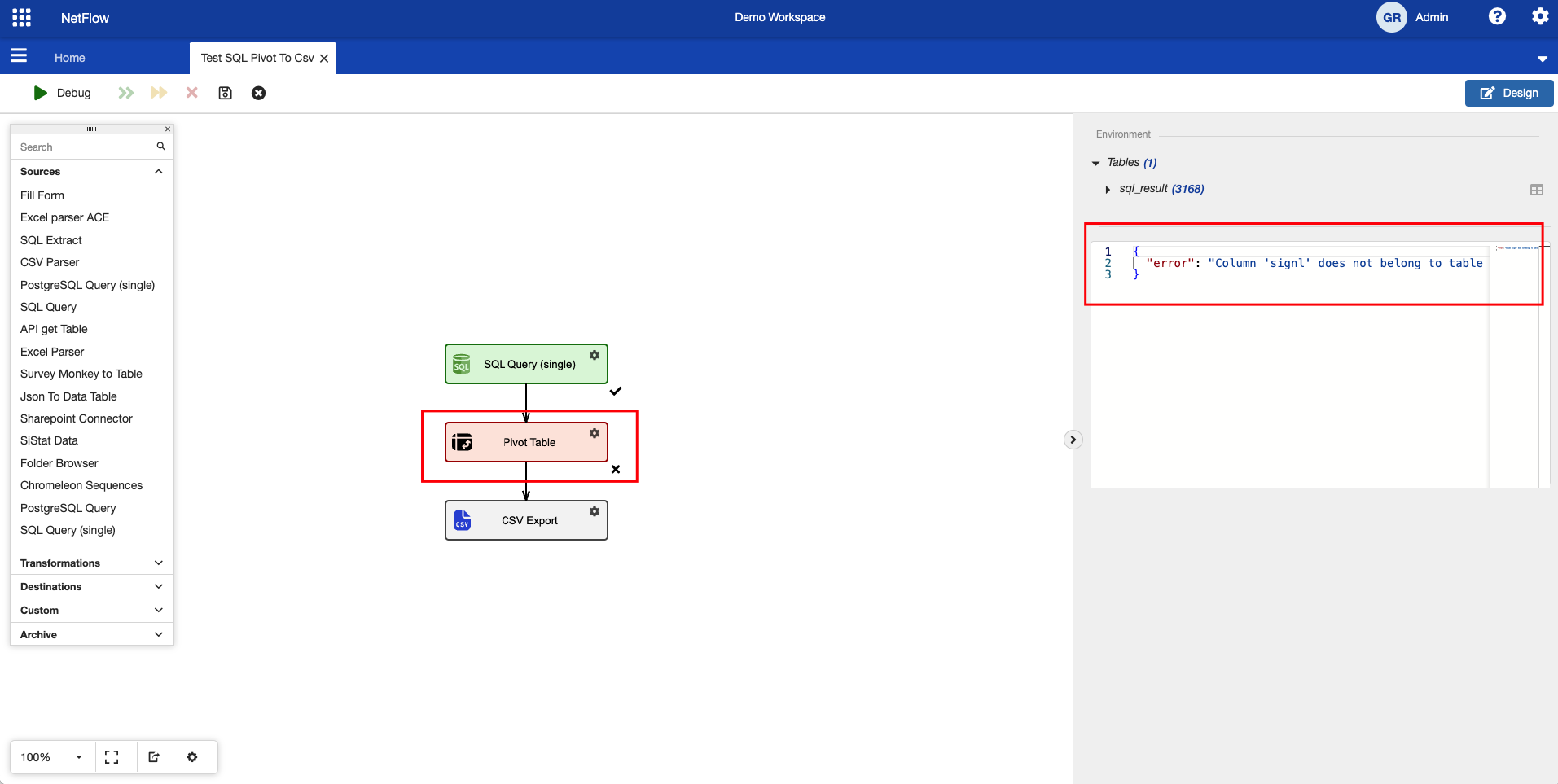The image size is (1558, 784).
Task: Click the black circled X stop icon
Action: 258,93
